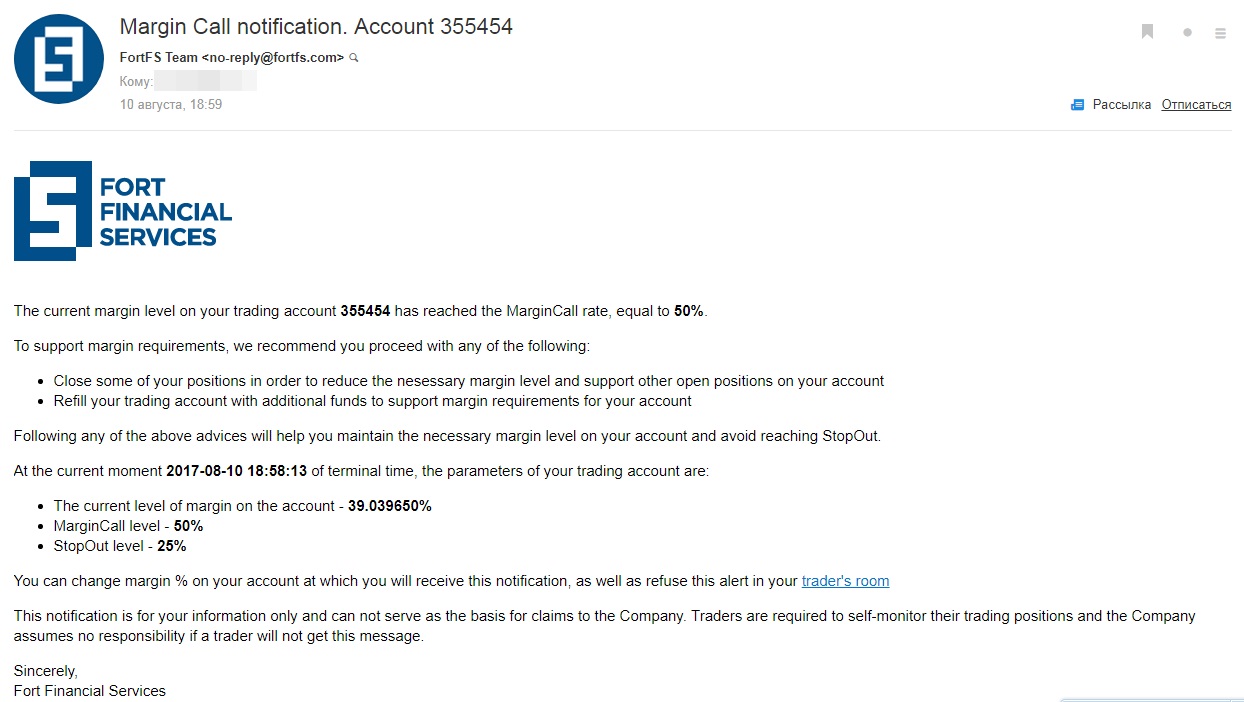Click the sender name FortFS Team
The height and width of the screenshot is (702, 1244).
[158, 58]
